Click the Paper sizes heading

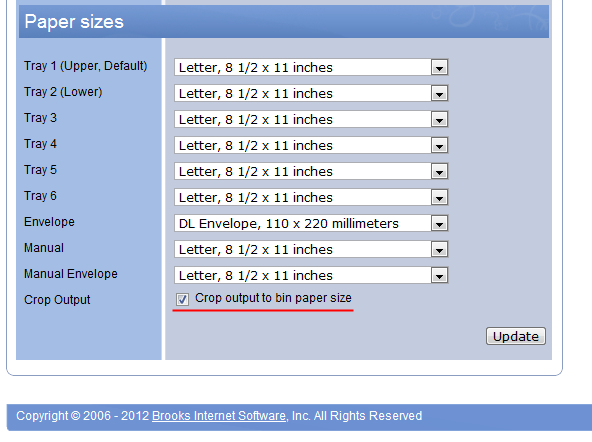click(x=74, y=22)
